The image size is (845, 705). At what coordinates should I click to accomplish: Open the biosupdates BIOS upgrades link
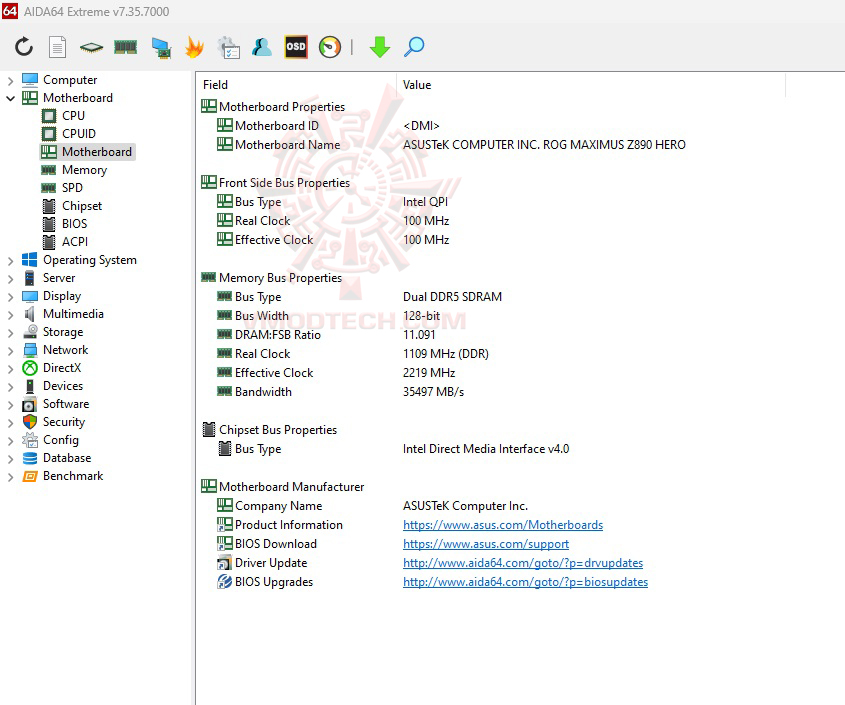click(525, 582)
